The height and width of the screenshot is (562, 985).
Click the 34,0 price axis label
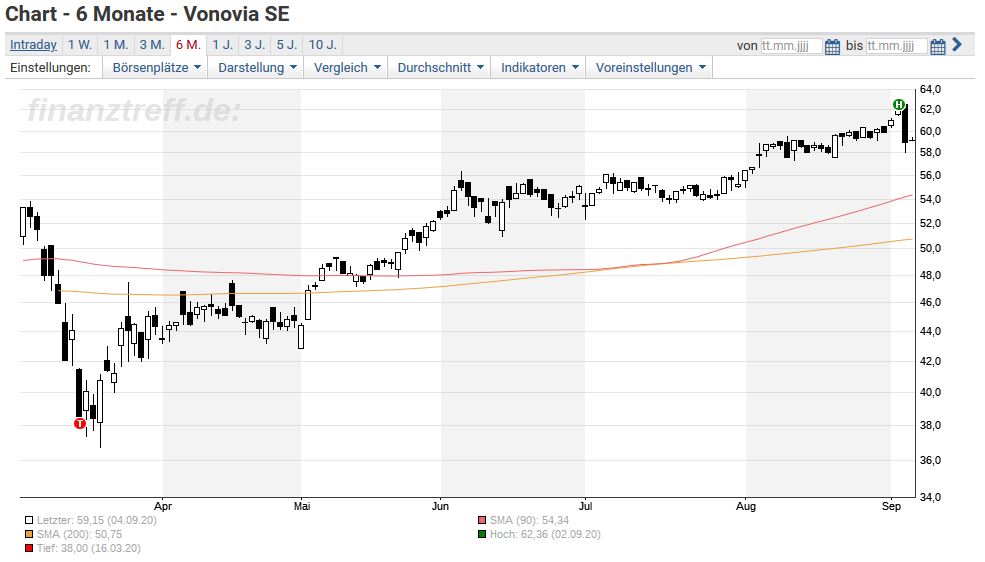click(930, 497)
